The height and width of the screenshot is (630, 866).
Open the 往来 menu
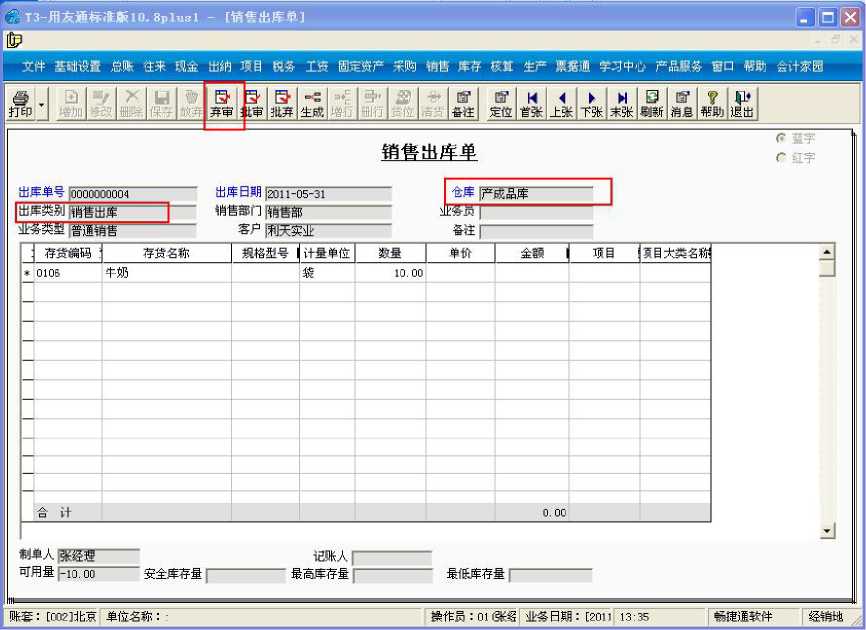(x=155, y=66)
